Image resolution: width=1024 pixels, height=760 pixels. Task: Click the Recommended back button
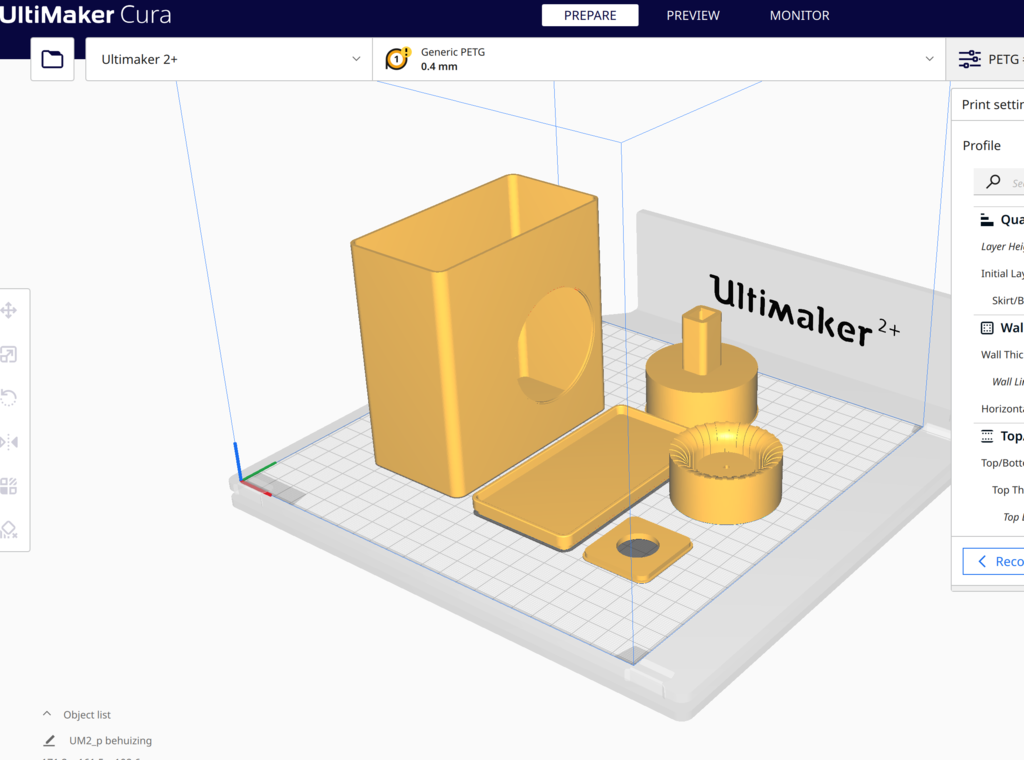click(x=993, y=562)
